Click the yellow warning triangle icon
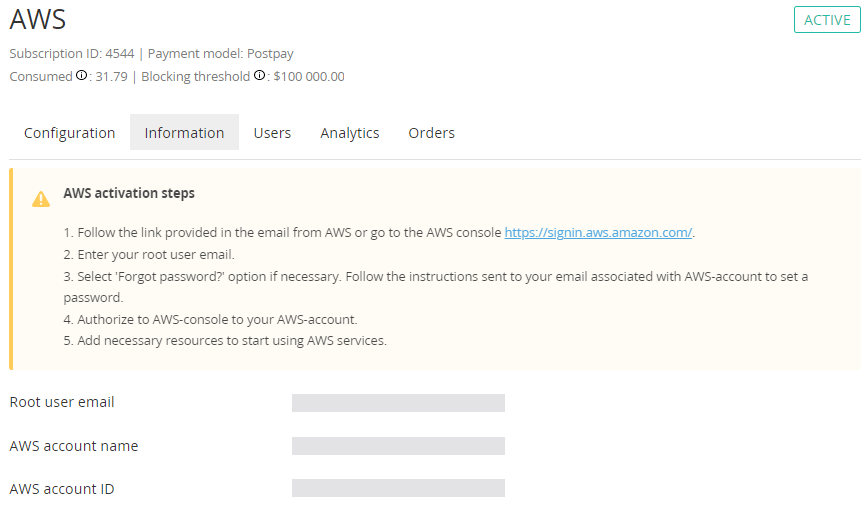This screenshot has width=867, height=509. (41, 199)
